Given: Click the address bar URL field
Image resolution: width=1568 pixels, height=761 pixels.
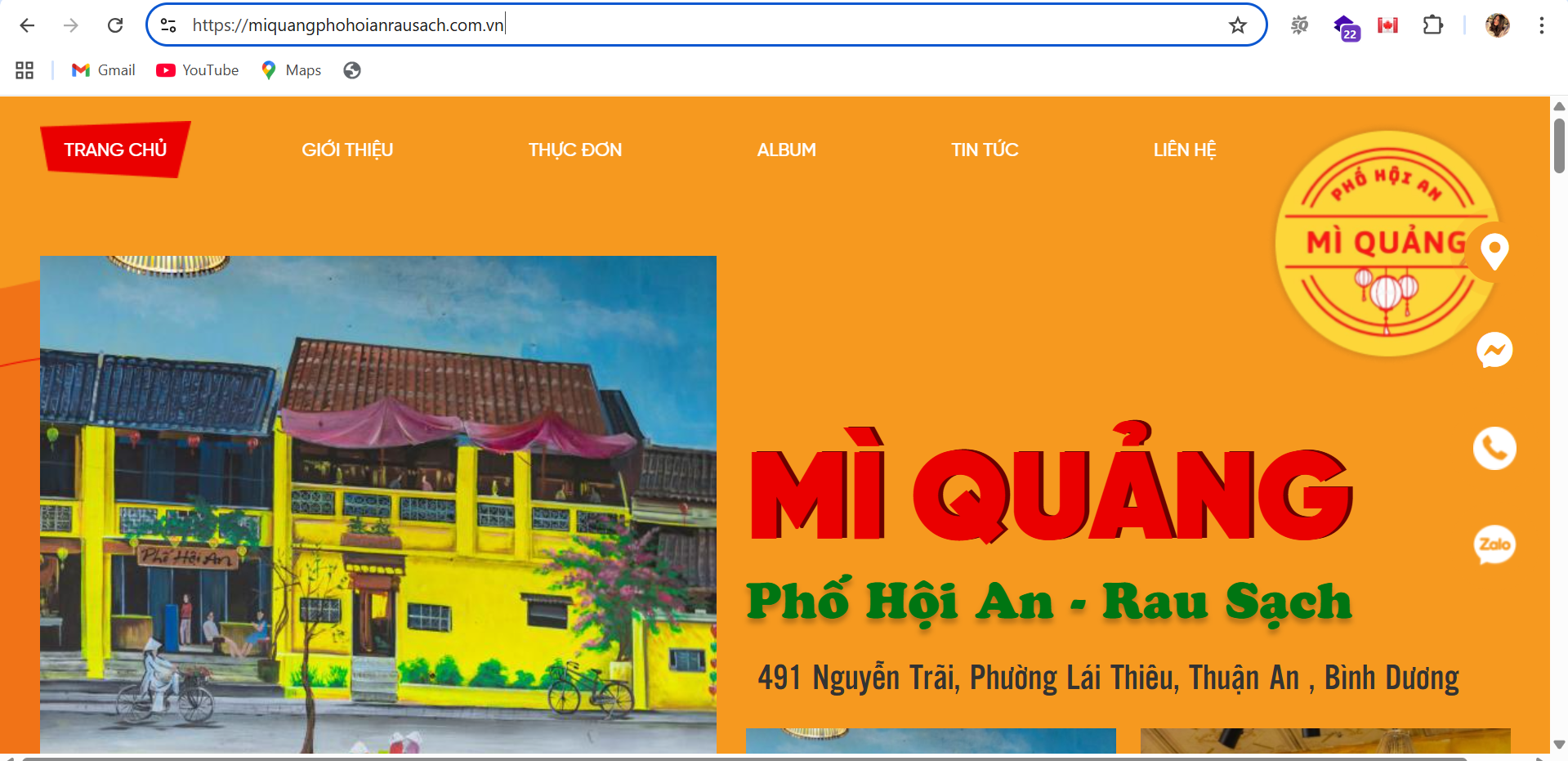Looking at the screenshot, I should point(654,25).
